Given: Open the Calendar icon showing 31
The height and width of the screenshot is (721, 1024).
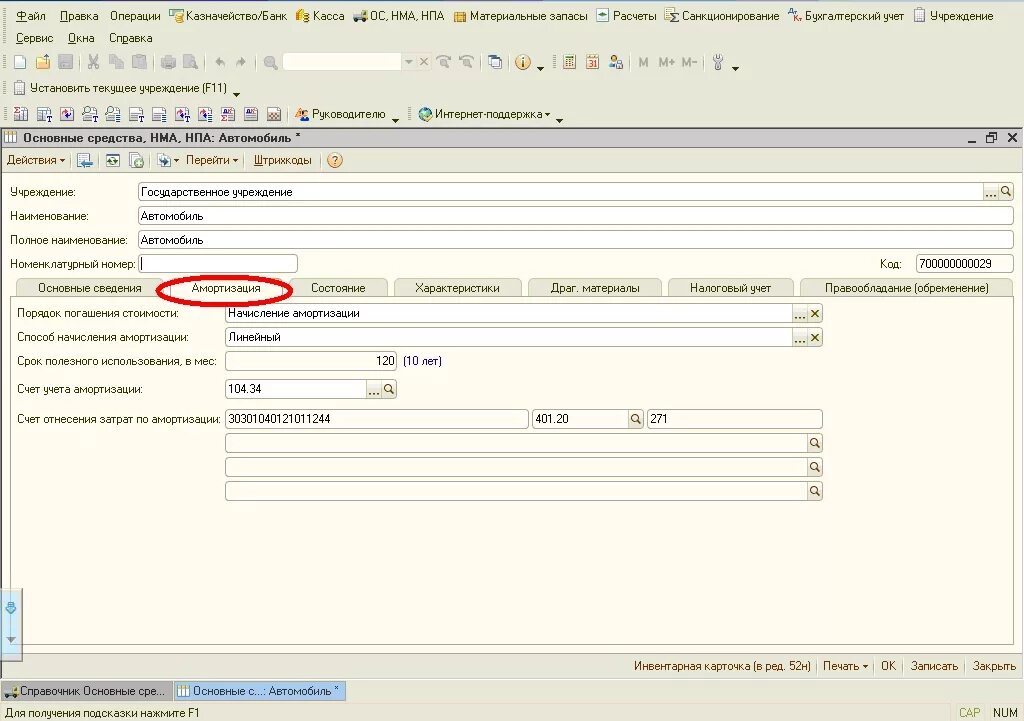Looking at the screenshot, I should (x=592, y=62).
